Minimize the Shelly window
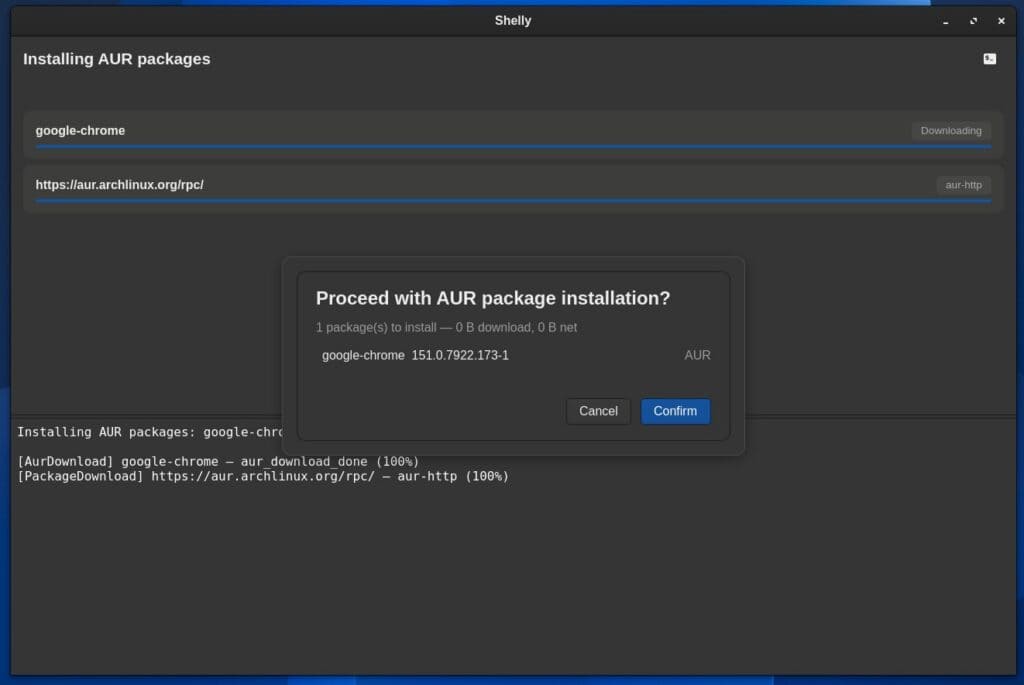The width and height of the screenshot is (1024, 685). (x=945, y=21)
